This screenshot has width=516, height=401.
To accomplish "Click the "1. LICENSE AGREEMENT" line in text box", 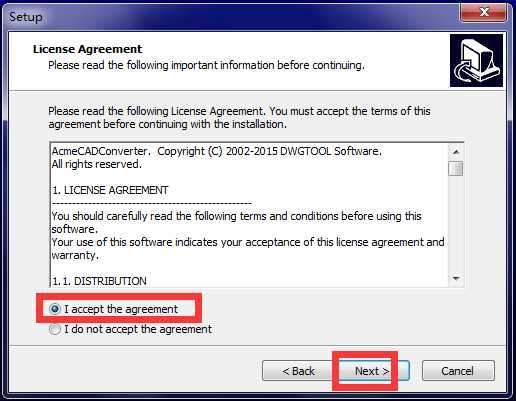I will click(x=110, y=190).
